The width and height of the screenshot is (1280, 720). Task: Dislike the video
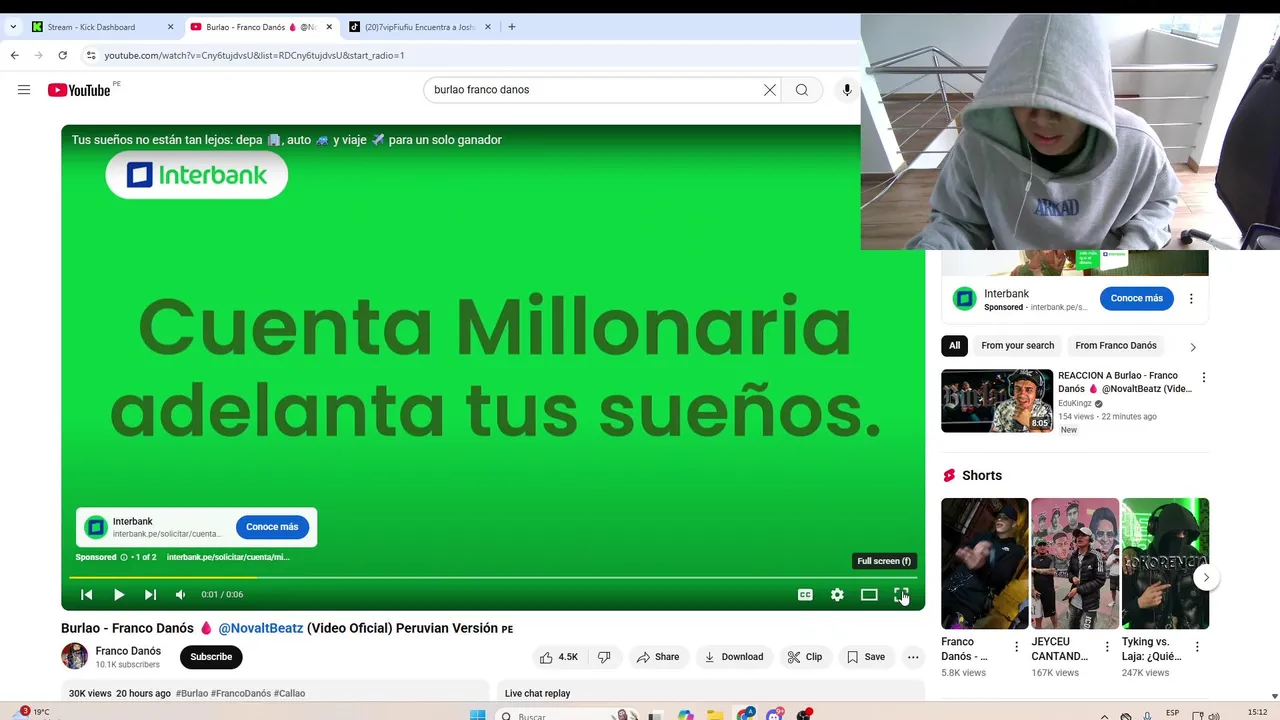pyautogui.click(x=604, y=657)
